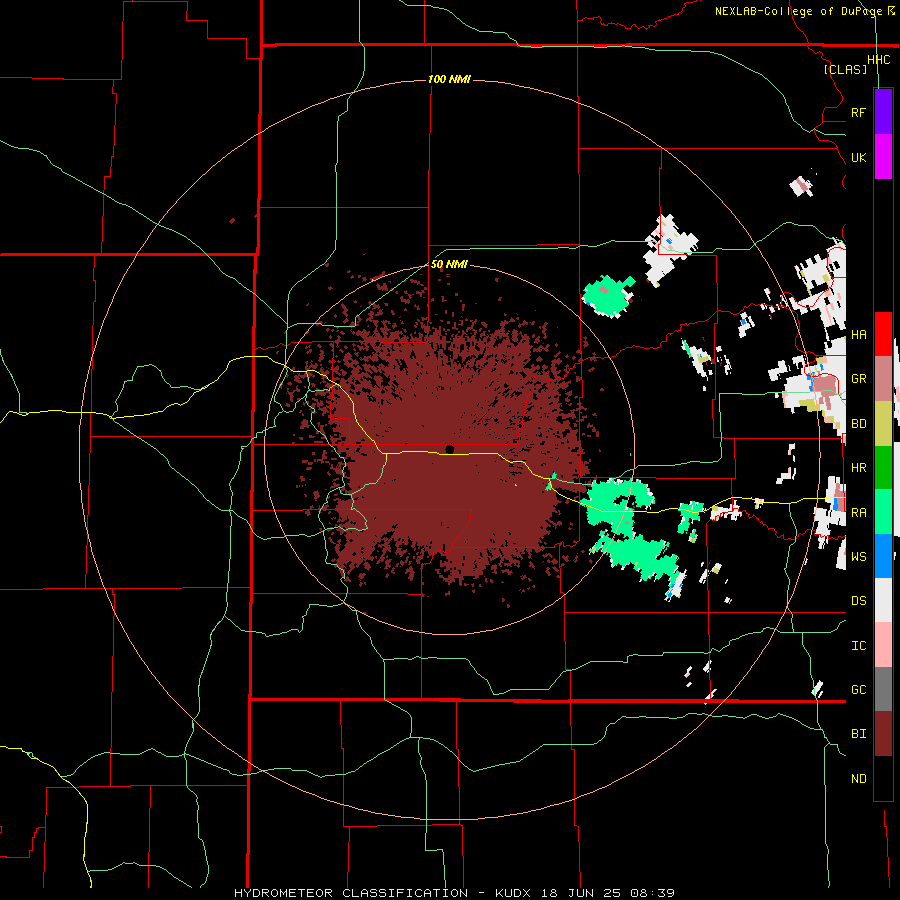The image size is (900, 900).
Task: Click the HR green legend swatch
Action: tap(883, 468)
